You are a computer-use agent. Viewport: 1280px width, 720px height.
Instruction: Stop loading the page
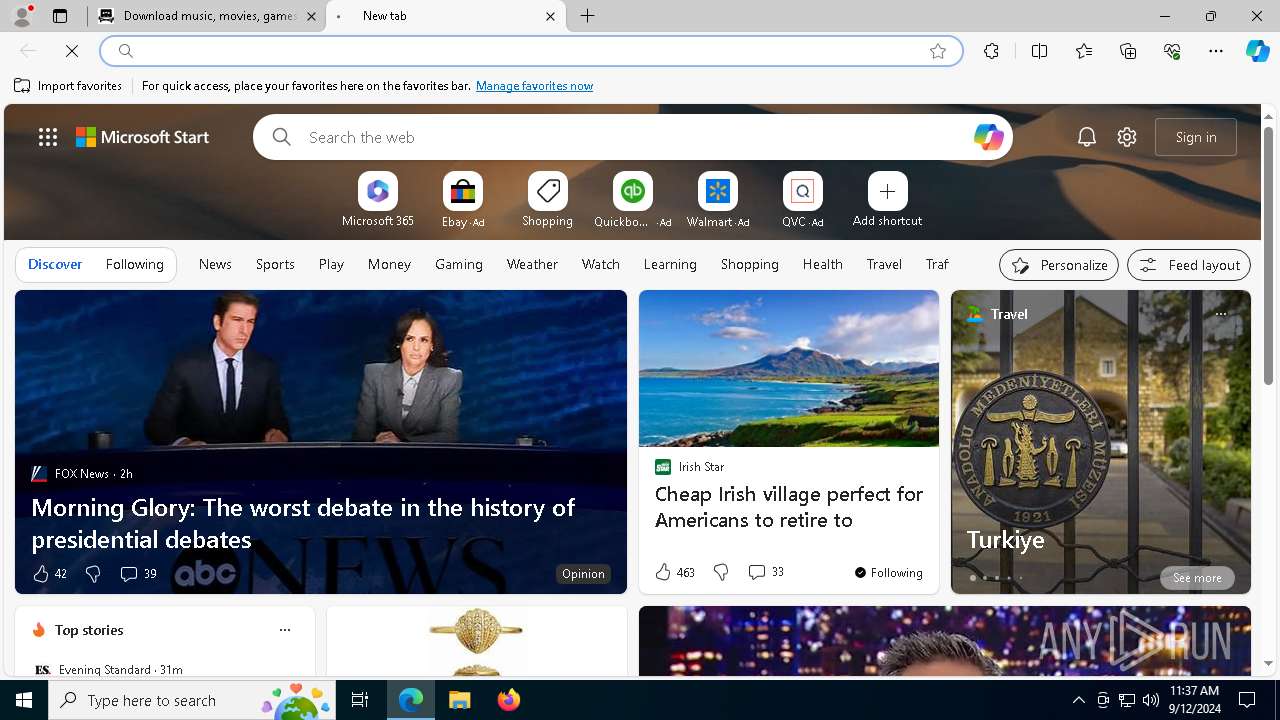[x=72, y=51]
